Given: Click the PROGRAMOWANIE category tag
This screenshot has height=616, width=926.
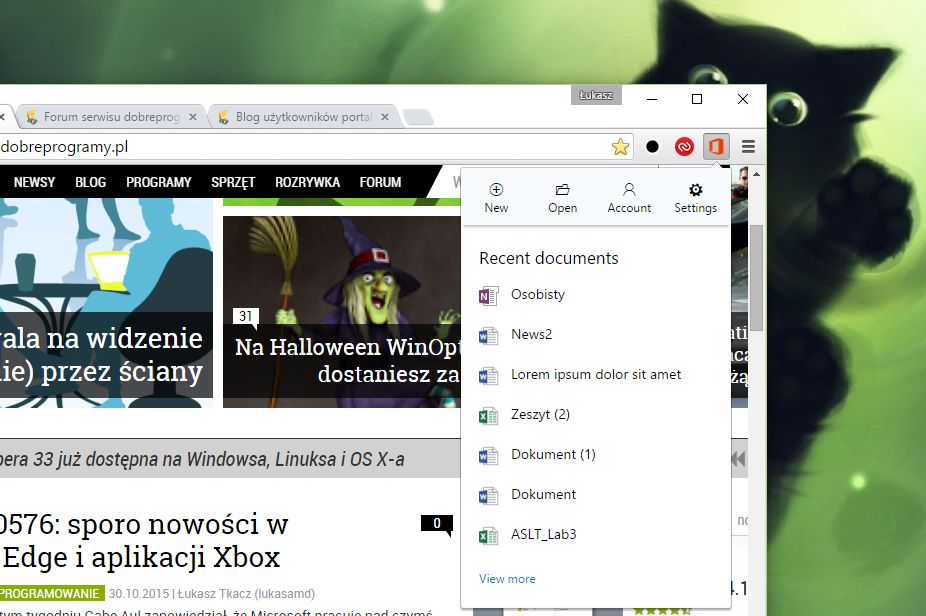Looking at the screenshot, I should pyautogui.click(x=51, y=594).
